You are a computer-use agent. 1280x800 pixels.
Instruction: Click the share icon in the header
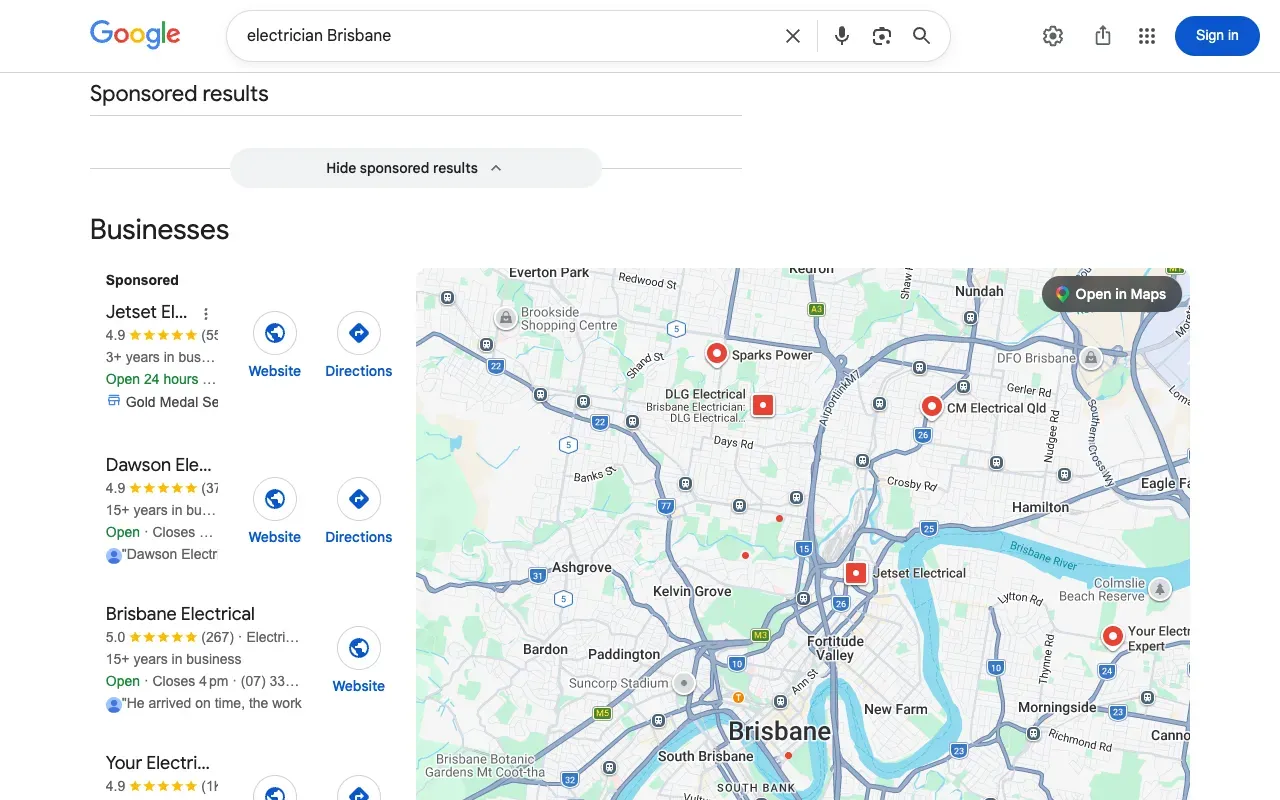coord(1103,36)
